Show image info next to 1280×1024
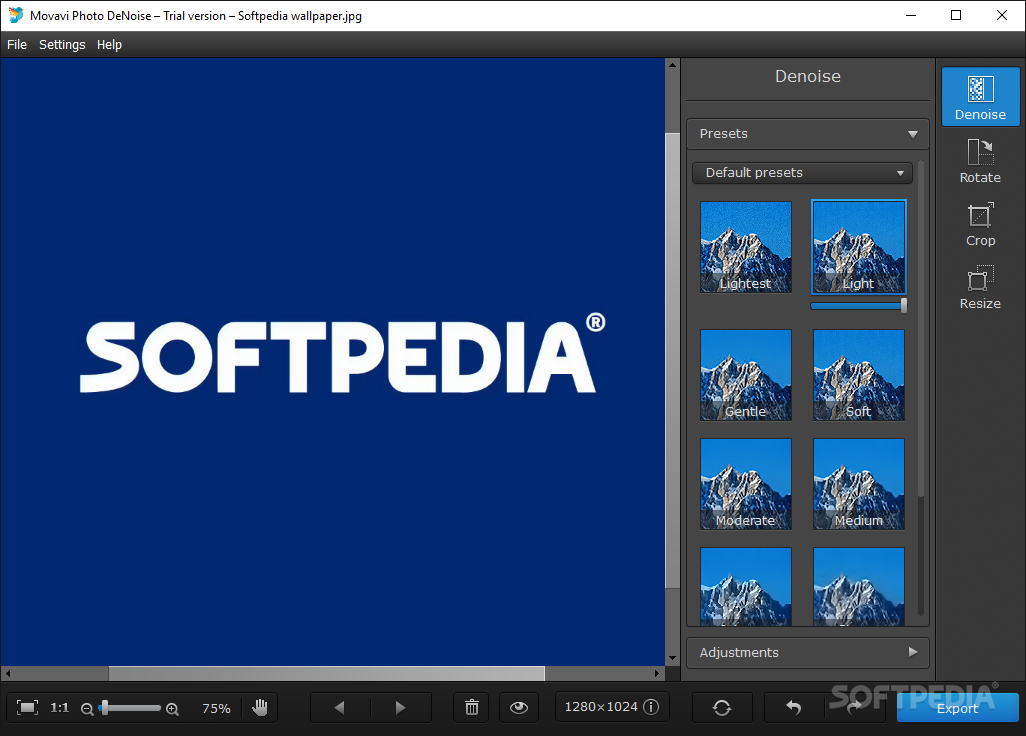 coord(651,707)
